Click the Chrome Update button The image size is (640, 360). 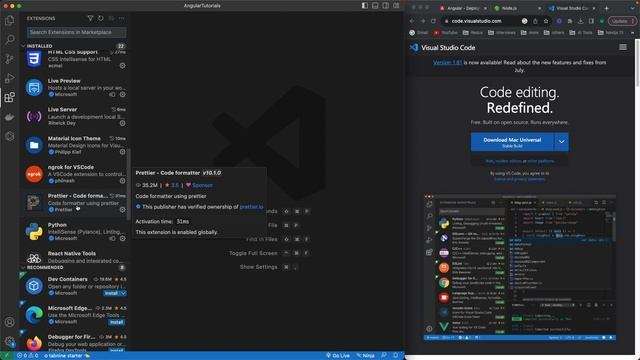[622, 21]
